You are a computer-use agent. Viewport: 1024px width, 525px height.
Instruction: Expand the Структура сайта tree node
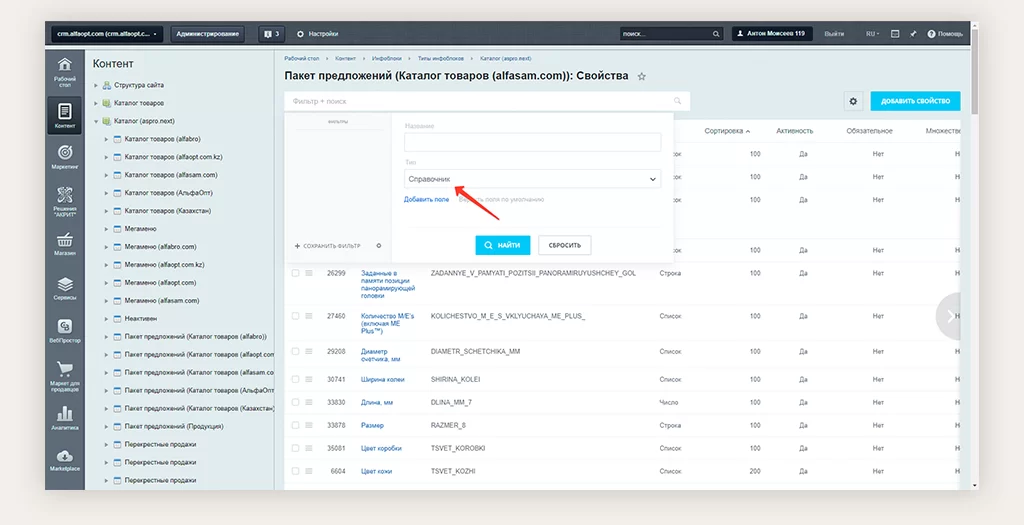(96, 86)
